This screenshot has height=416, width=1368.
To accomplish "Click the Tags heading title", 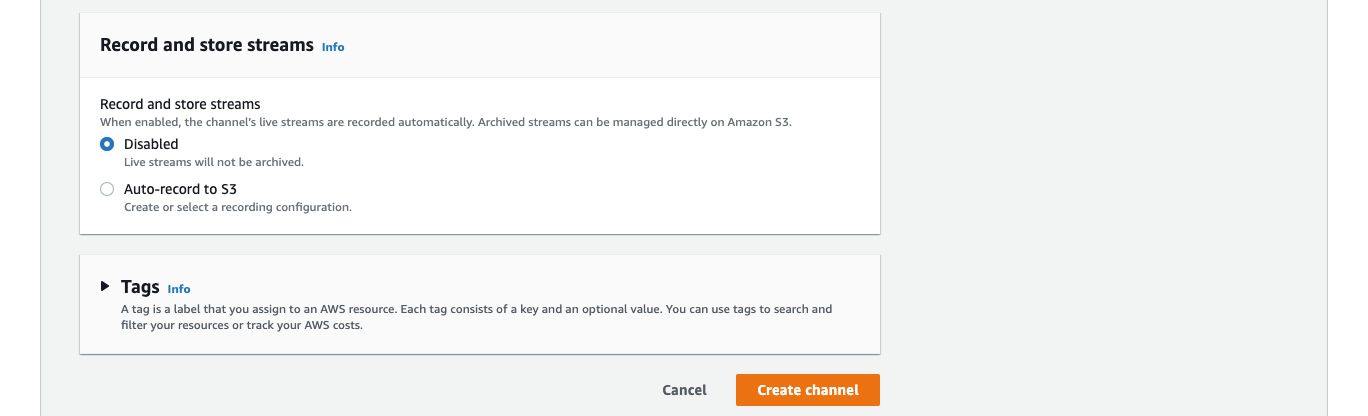I will click(x=140, y=287).
